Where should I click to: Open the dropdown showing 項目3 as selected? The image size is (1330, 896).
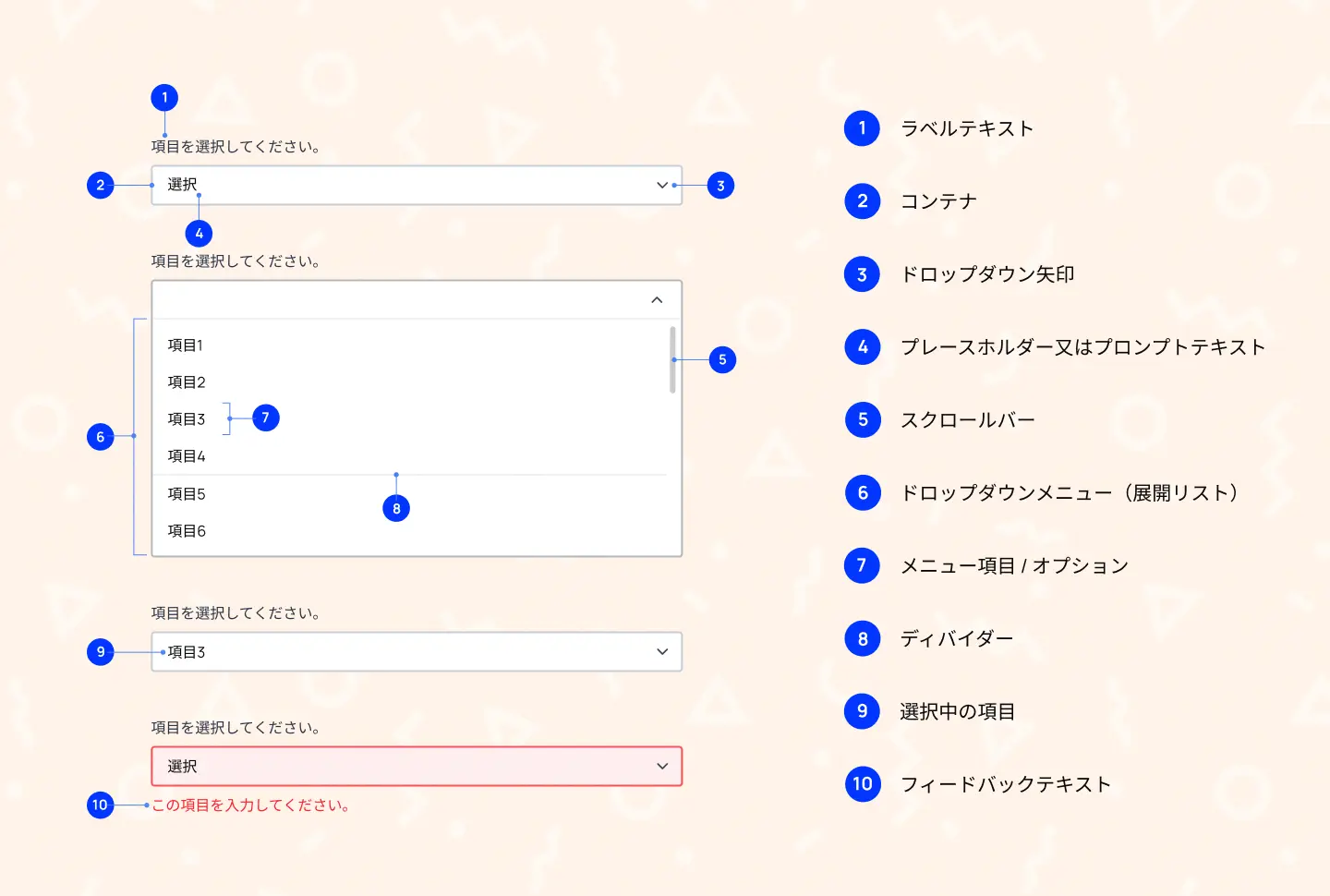click(x=416, y=651)
